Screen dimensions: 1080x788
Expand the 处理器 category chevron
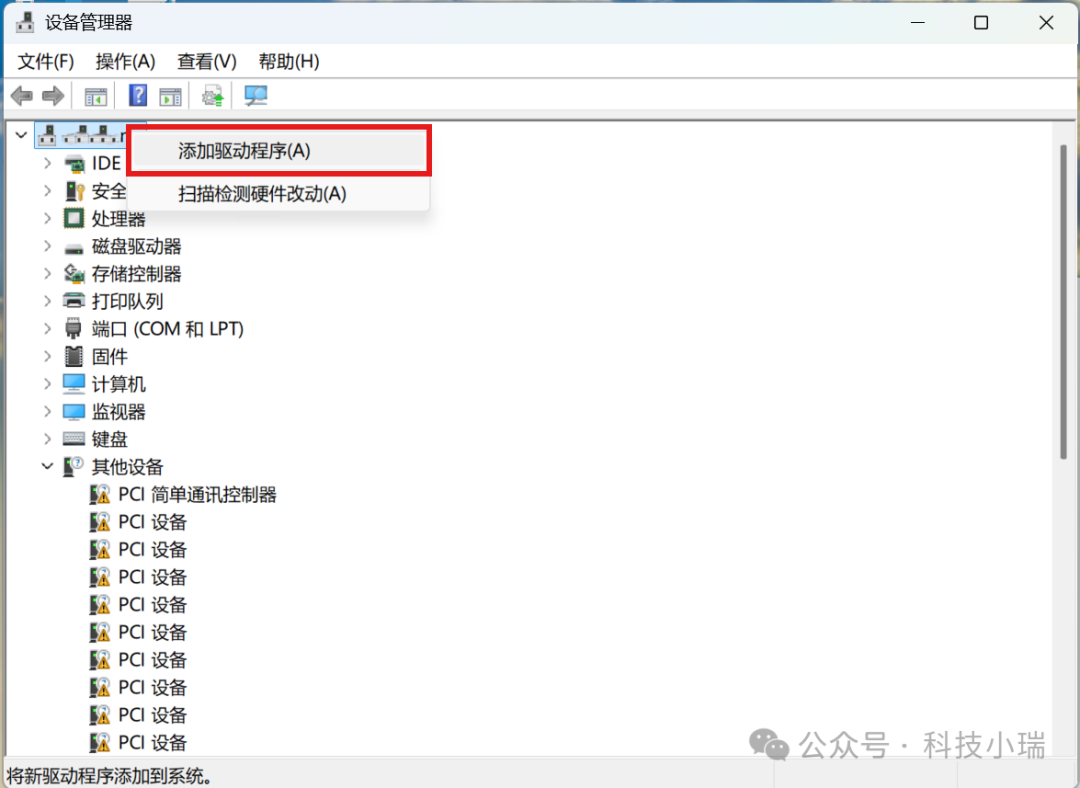click(48, 218)
